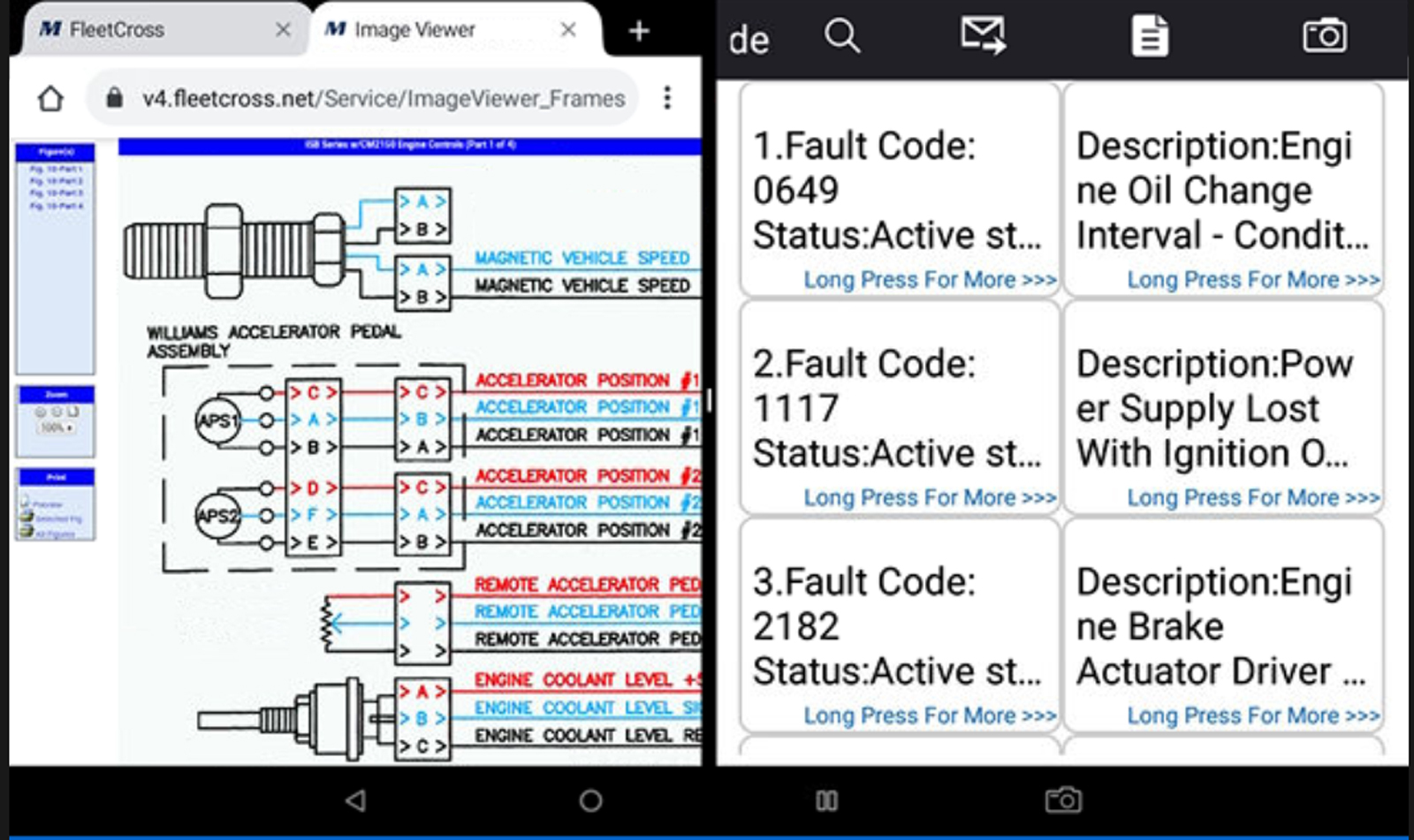Click the fit-page icon in Zoom panel

coord(73,412)
